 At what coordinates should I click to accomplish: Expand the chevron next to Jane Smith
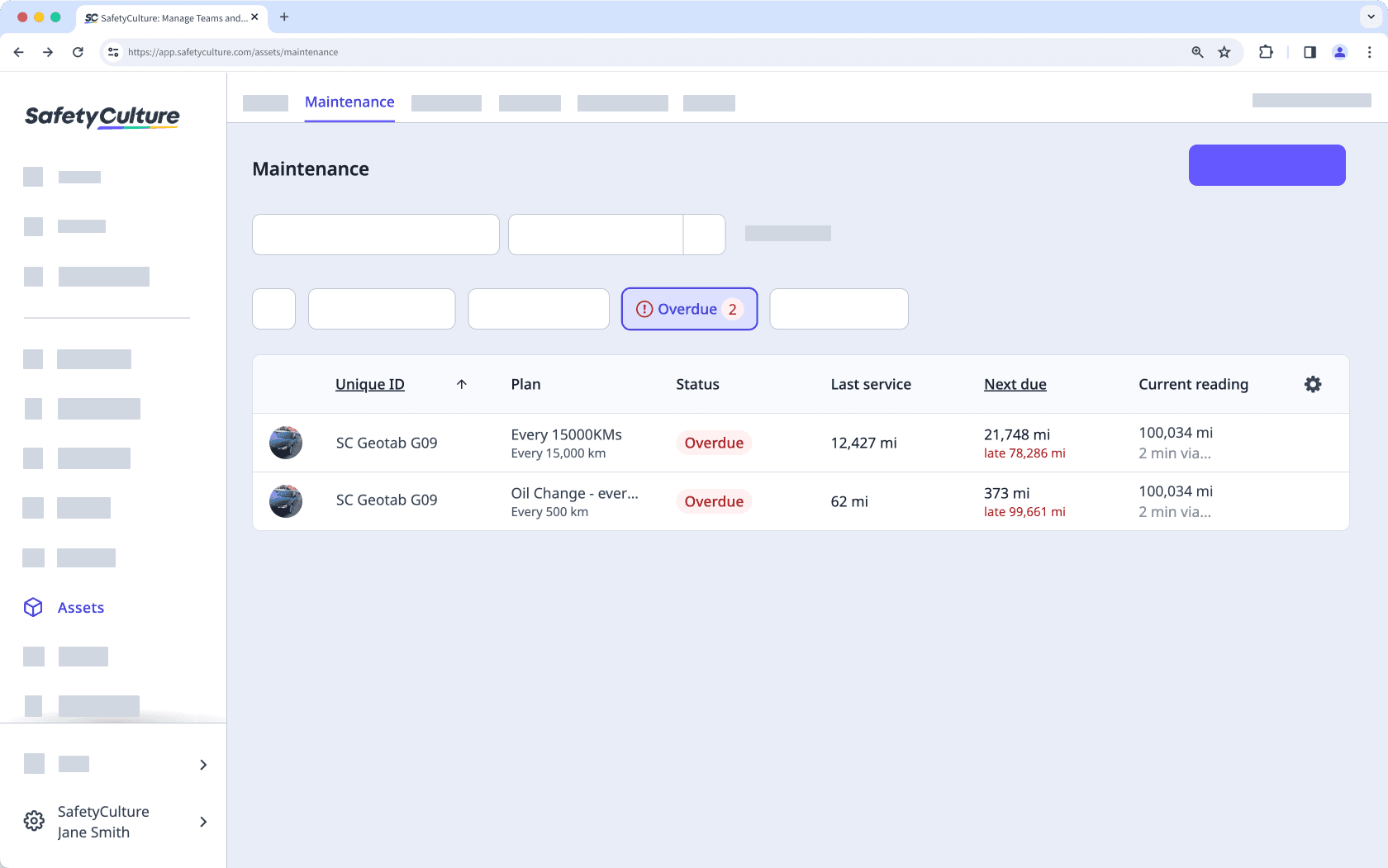click(203, 822)
